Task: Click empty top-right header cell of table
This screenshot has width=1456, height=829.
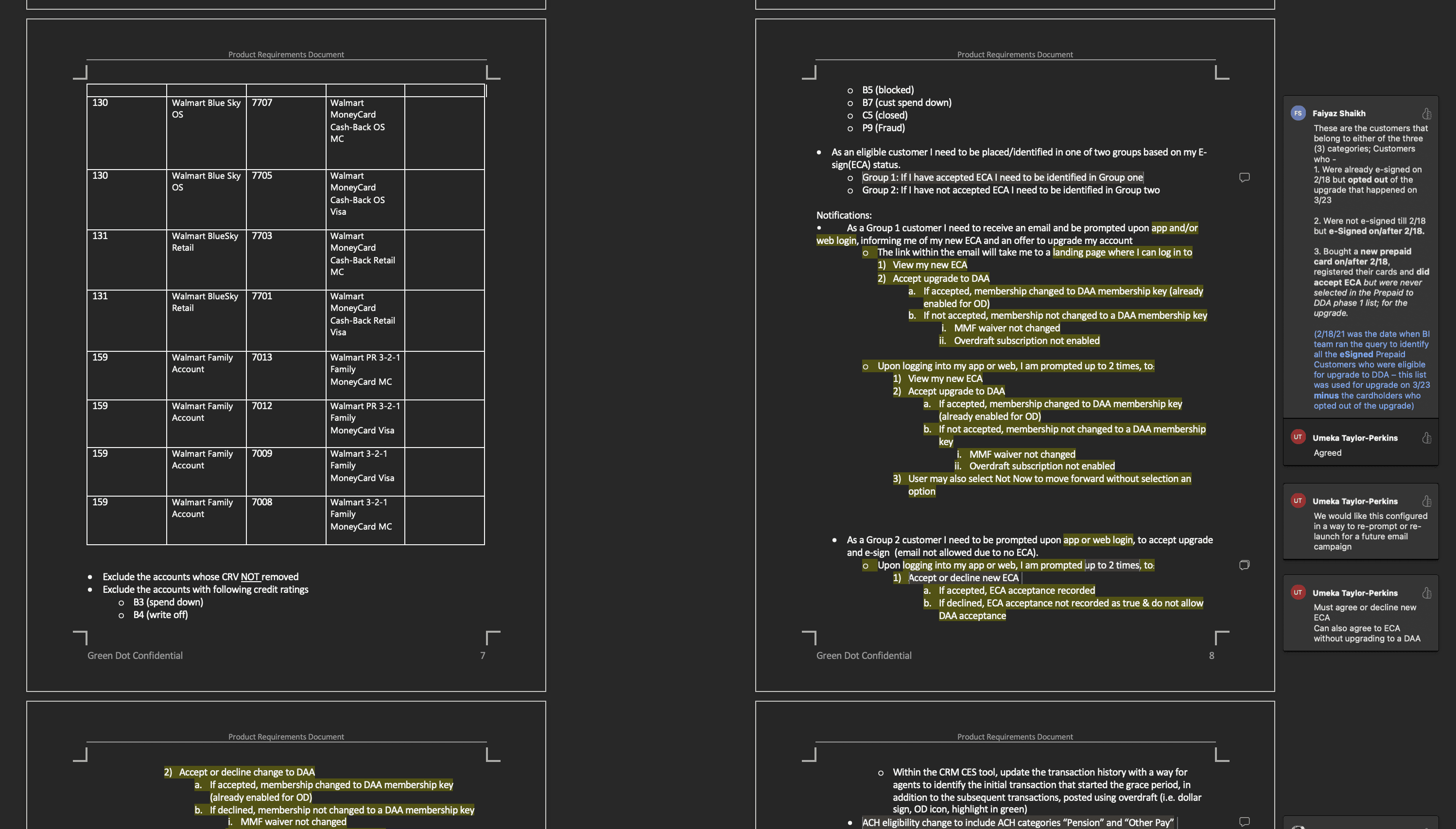Action: click(x=444, y=90)
